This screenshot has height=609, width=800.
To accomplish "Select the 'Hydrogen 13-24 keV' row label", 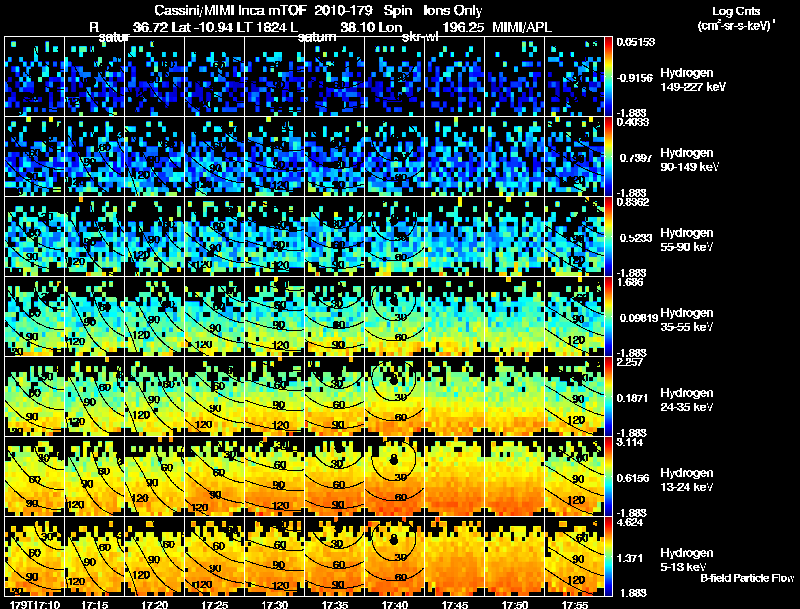I will point(687,480).
